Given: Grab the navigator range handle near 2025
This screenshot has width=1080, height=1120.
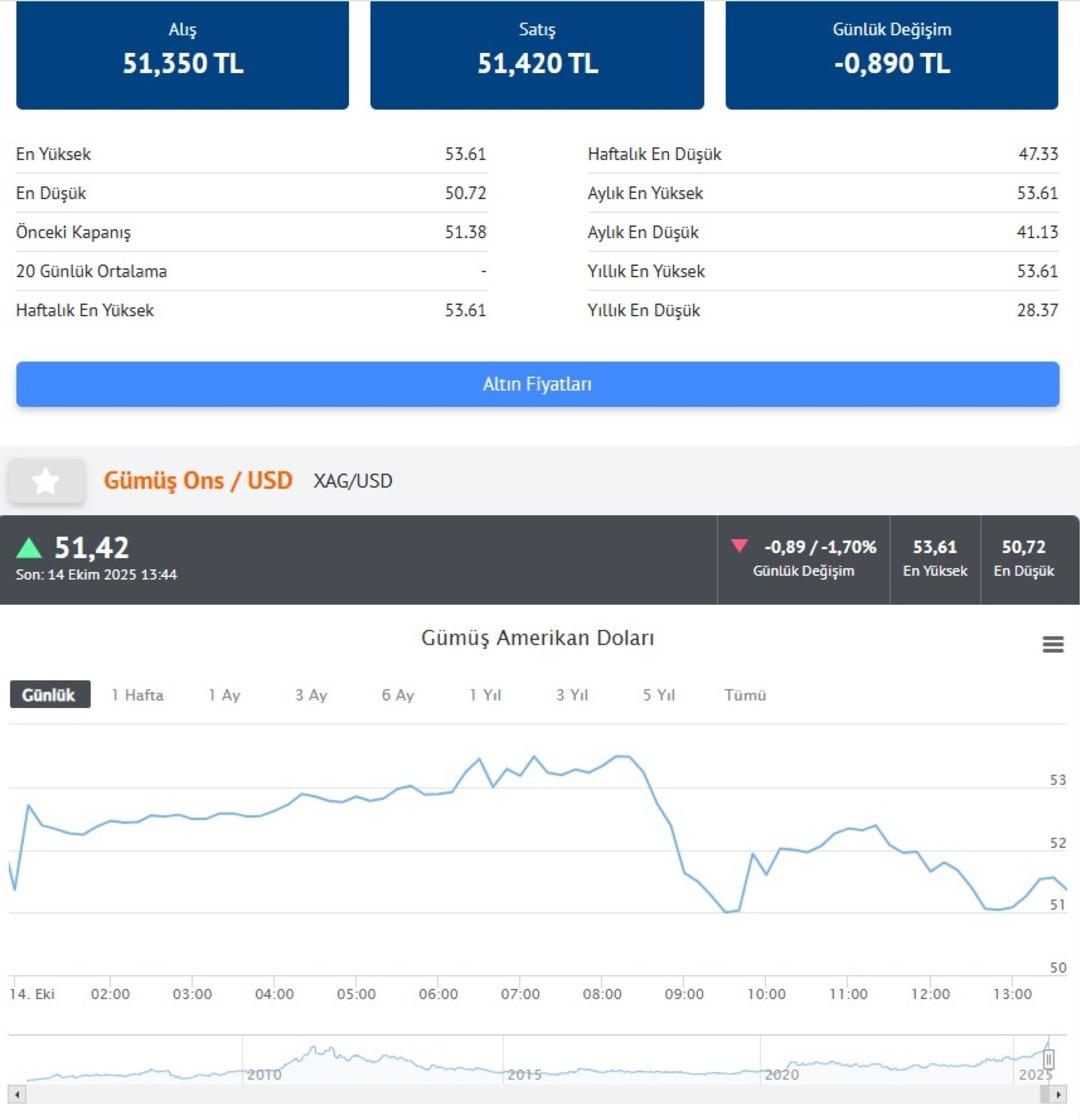Looking at the screenshot, I should click(x=1049, y=1059).
